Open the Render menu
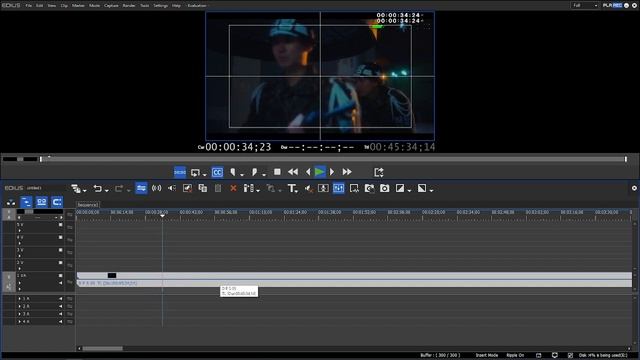 pos(129,6)
